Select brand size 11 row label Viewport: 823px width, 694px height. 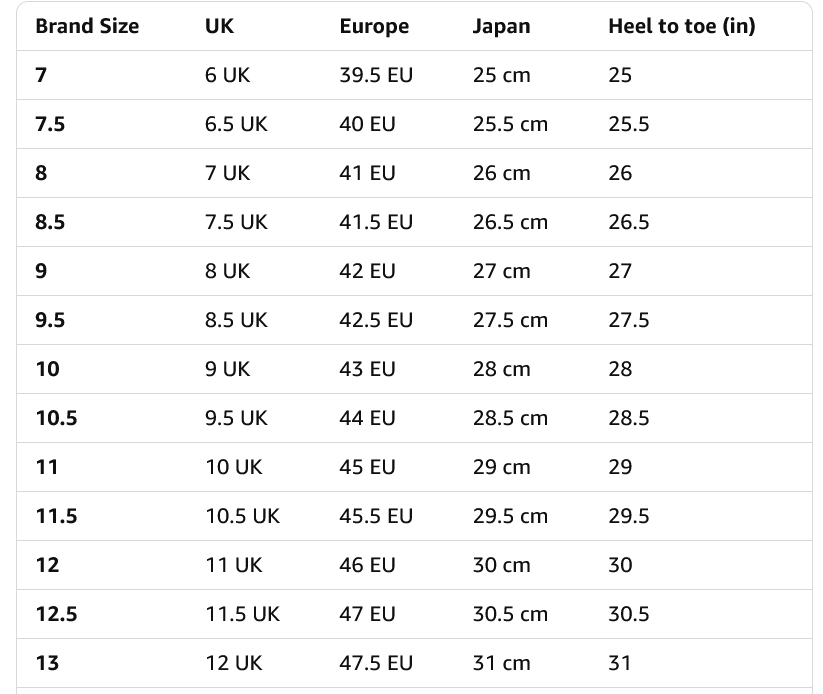click(47, 467)
